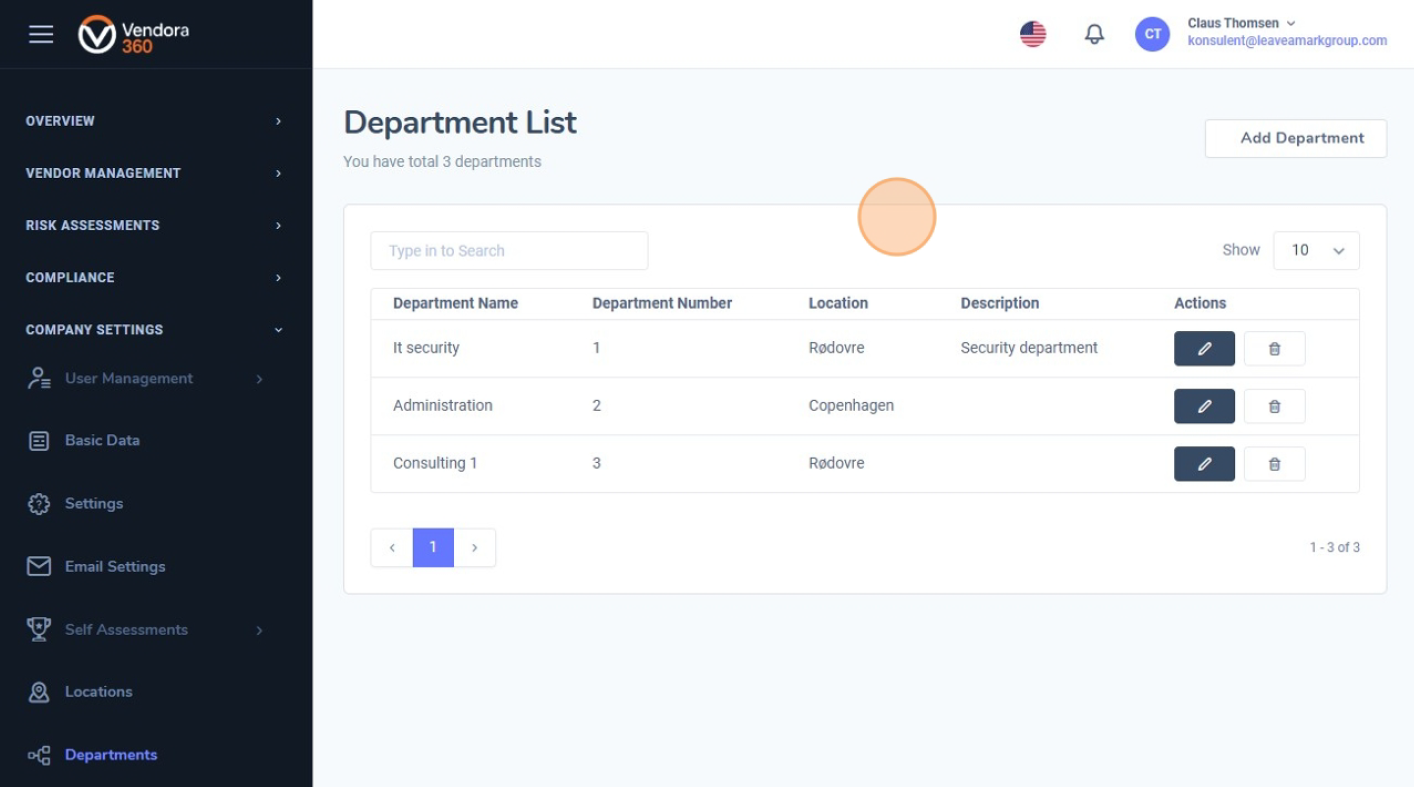Click the Type in to Search field
1414x787 pixels.
tap(509, 251)
